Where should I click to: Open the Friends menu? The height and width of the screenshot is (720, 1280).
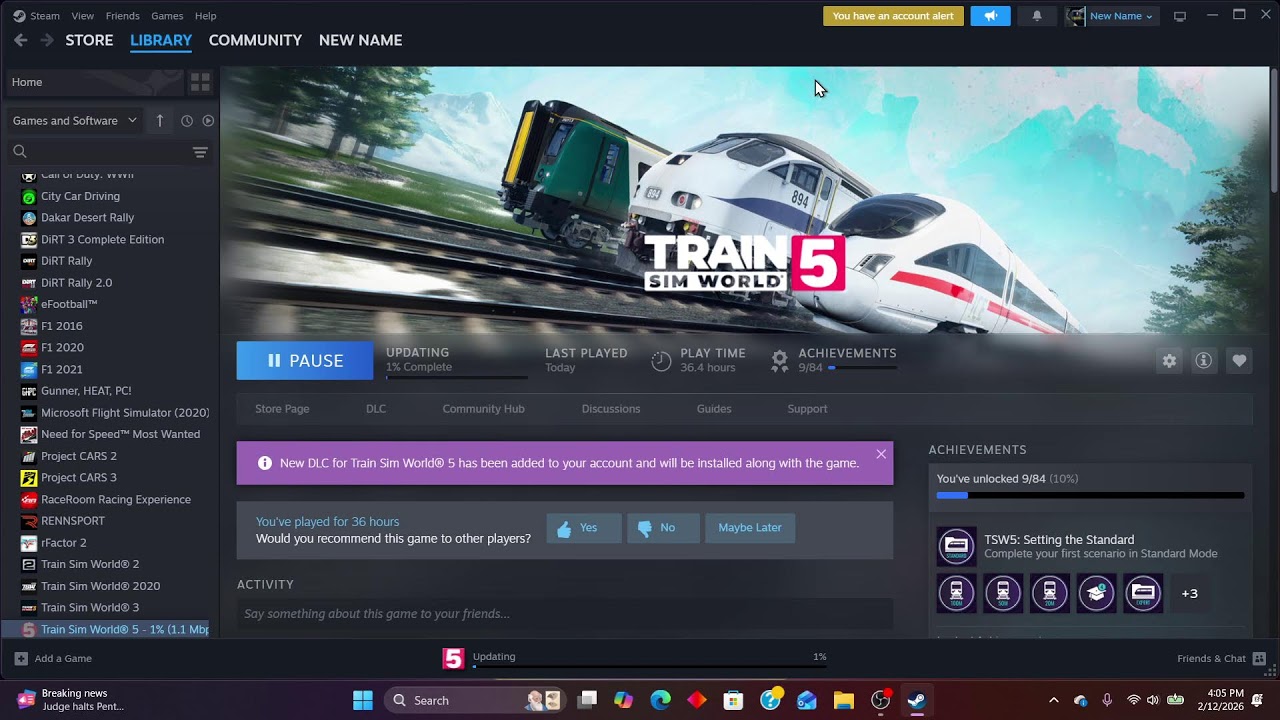click(123, 16)
